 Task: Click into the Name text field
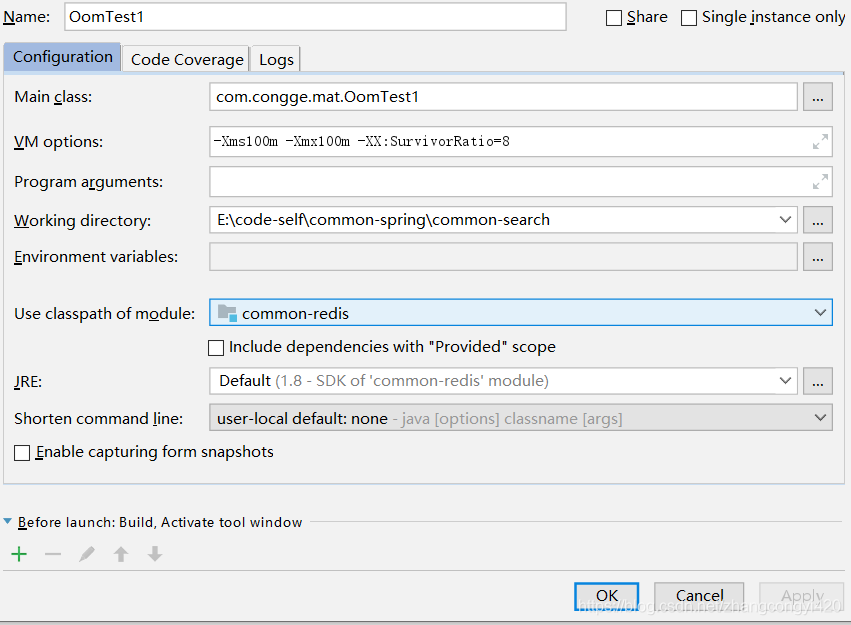(x=314, y=17)
